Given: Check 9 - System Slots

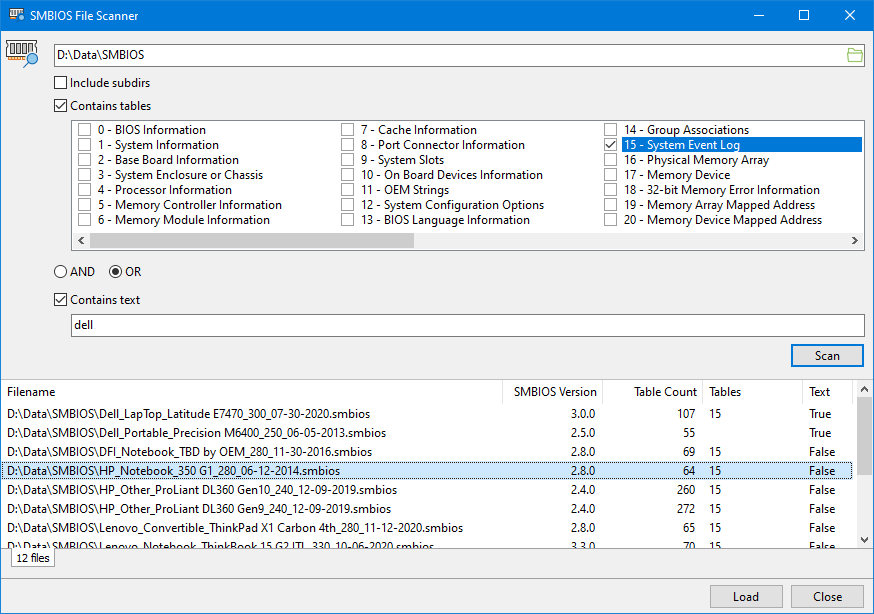Looking at the screenshot, I should (x=347, y=160).
